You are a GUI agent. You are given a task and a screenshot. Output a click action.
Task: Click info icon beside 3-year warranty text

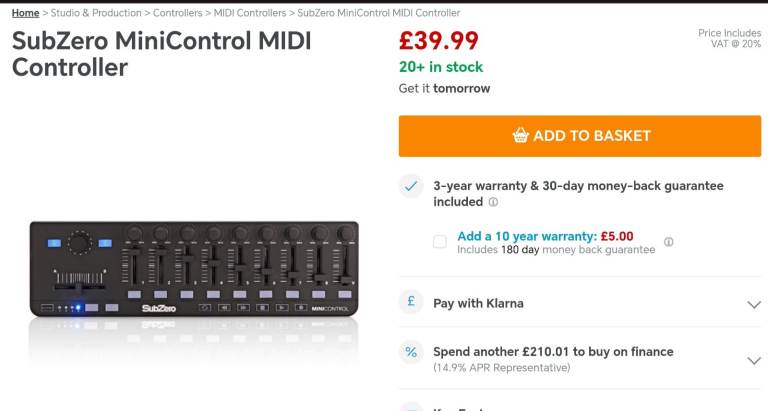point(493,202)
